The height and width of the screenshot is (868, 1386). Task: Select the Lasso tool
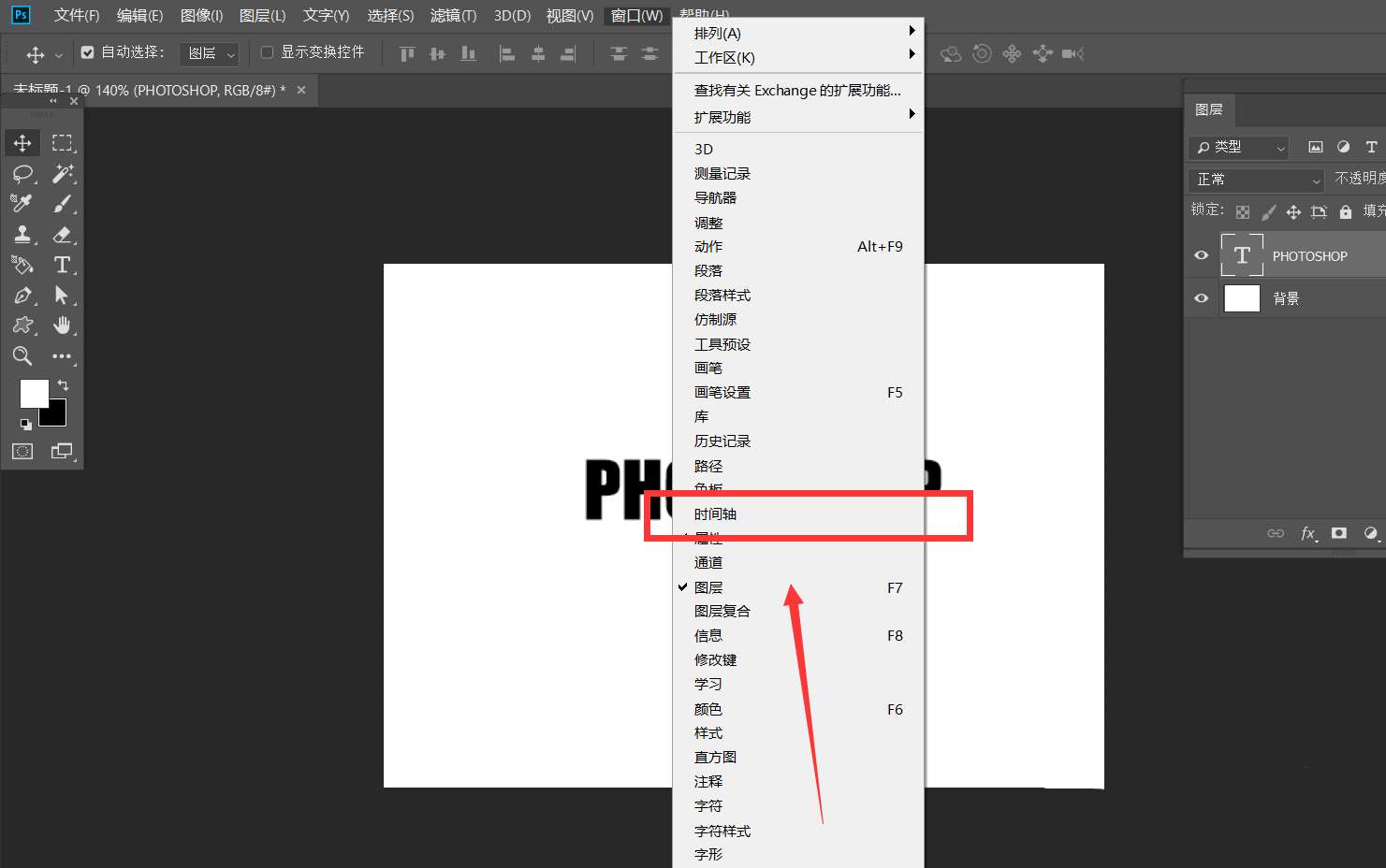22,174
